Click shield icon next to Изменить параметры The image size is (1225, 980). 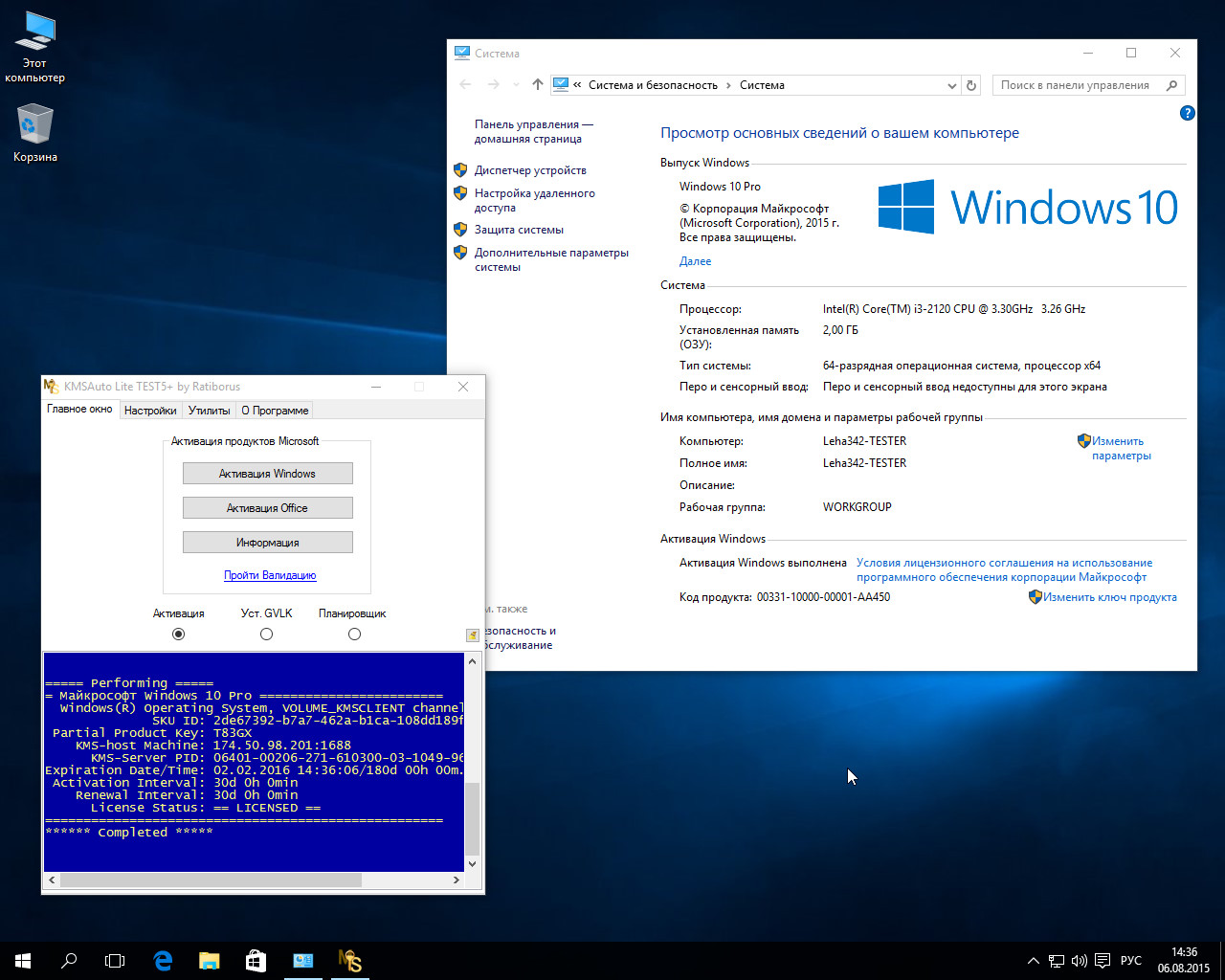click(1083, 441)
